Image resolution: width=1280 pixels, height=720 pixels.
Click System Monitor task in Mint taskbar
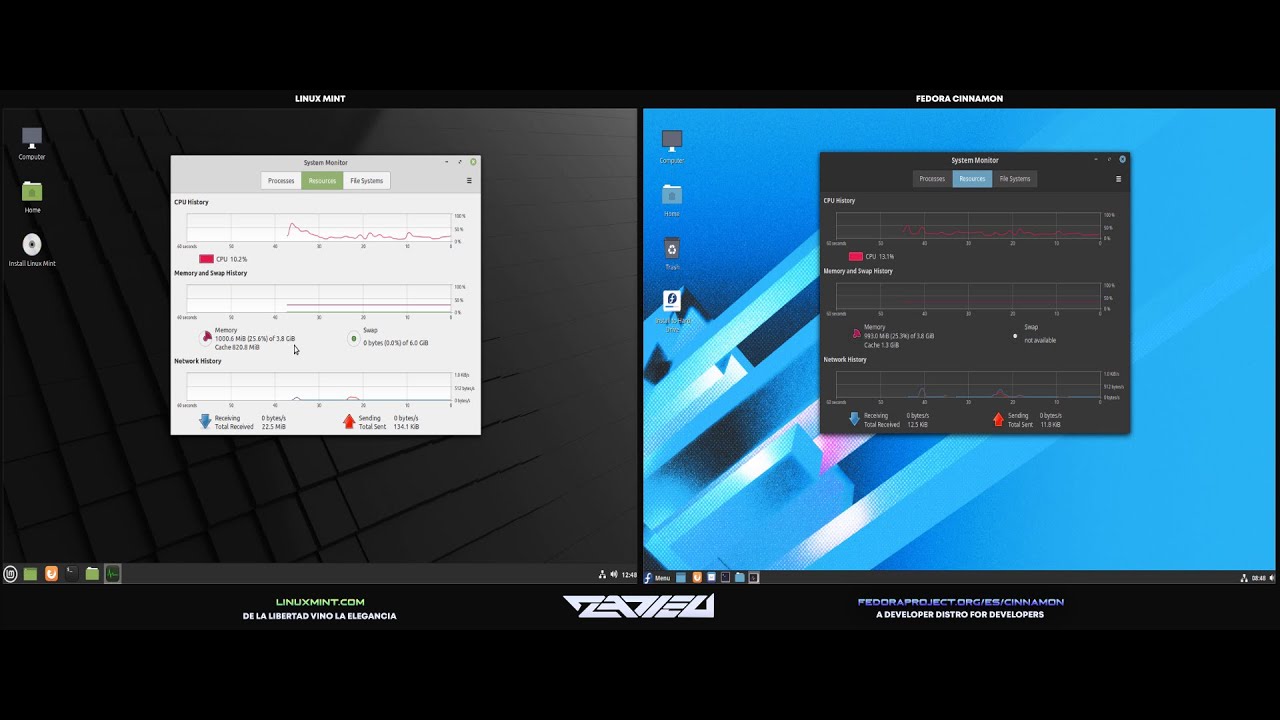point(113,574)
